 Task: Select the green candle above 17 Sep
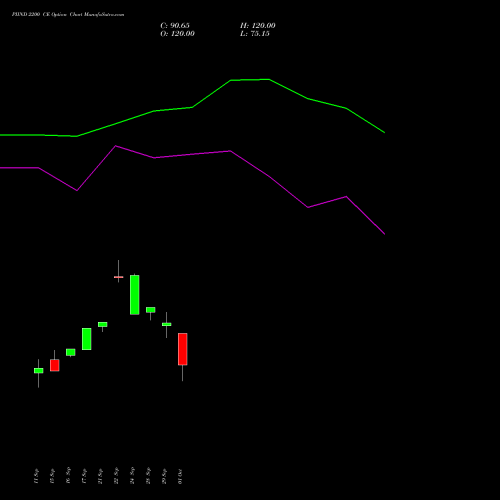(87, 339)
